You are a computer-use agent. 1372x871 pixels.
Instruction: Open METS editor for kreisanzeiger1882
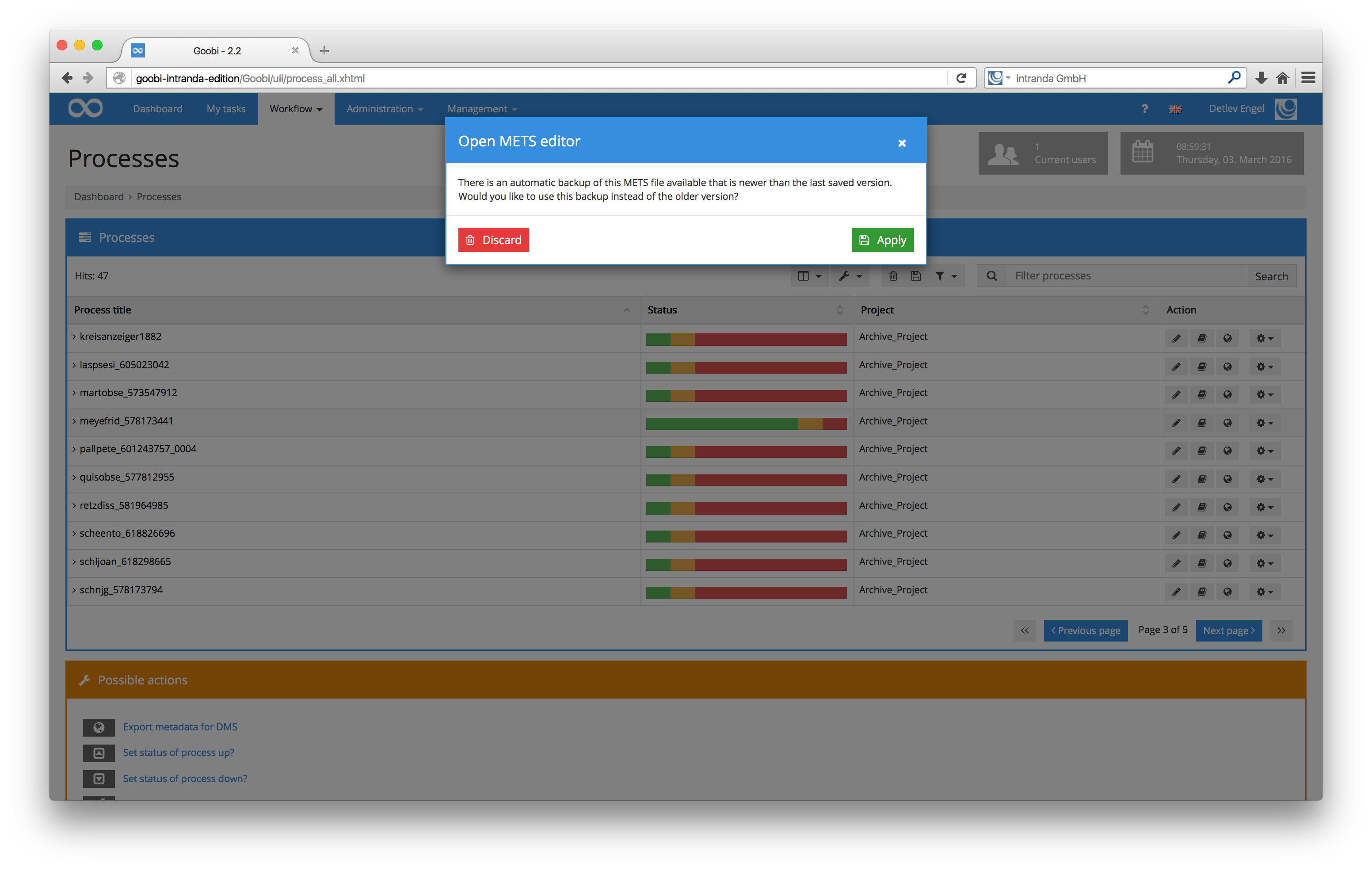click(x=1202, y=339)
